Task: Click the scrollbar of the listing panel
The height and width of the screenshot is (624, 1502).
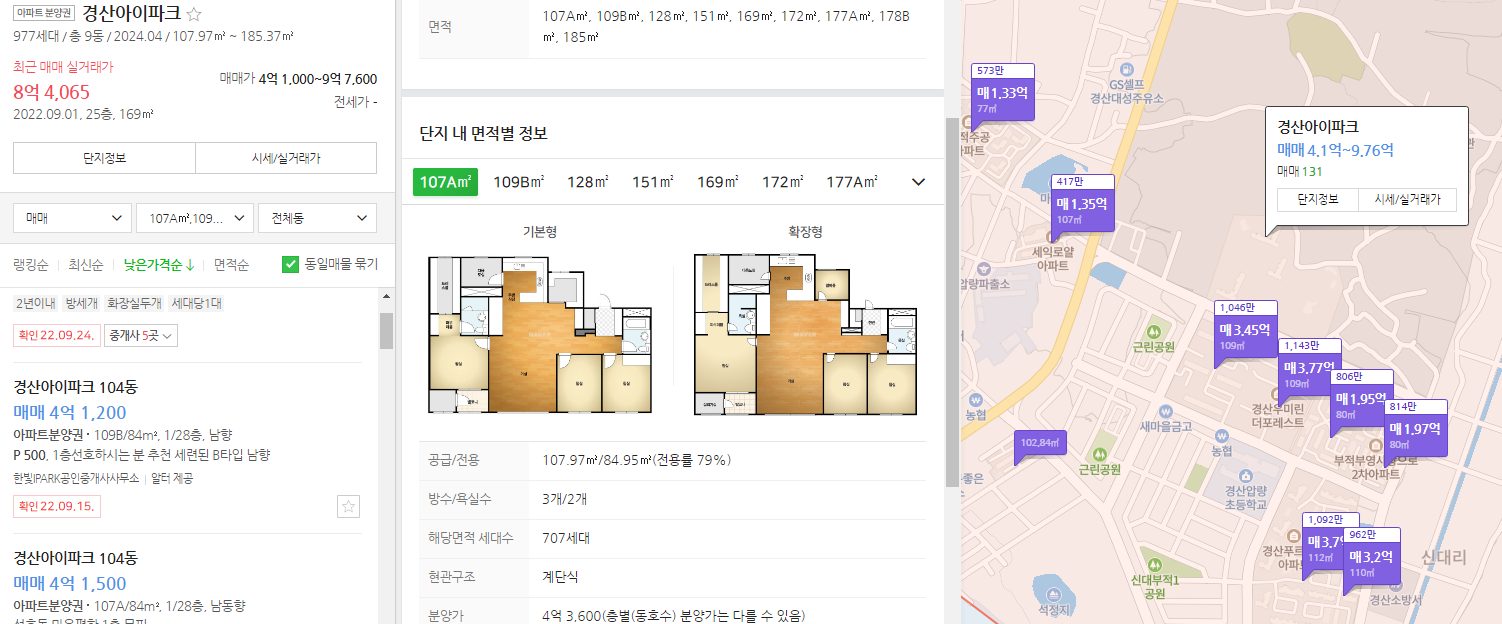Action: point(386,330)
